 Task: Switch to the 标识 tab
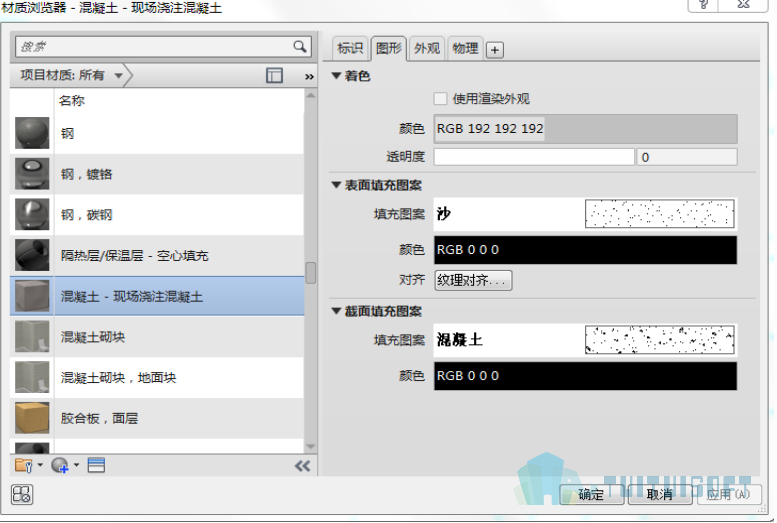point(350,49)
